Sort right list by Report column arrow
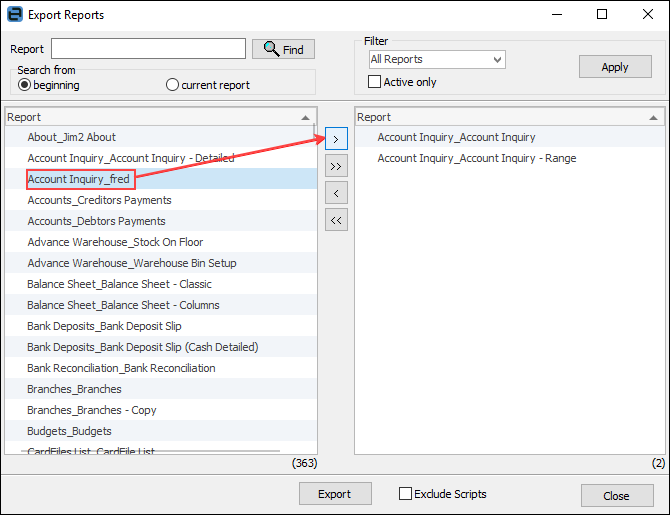This screenshot has width=670, height=515. (653, 118)
